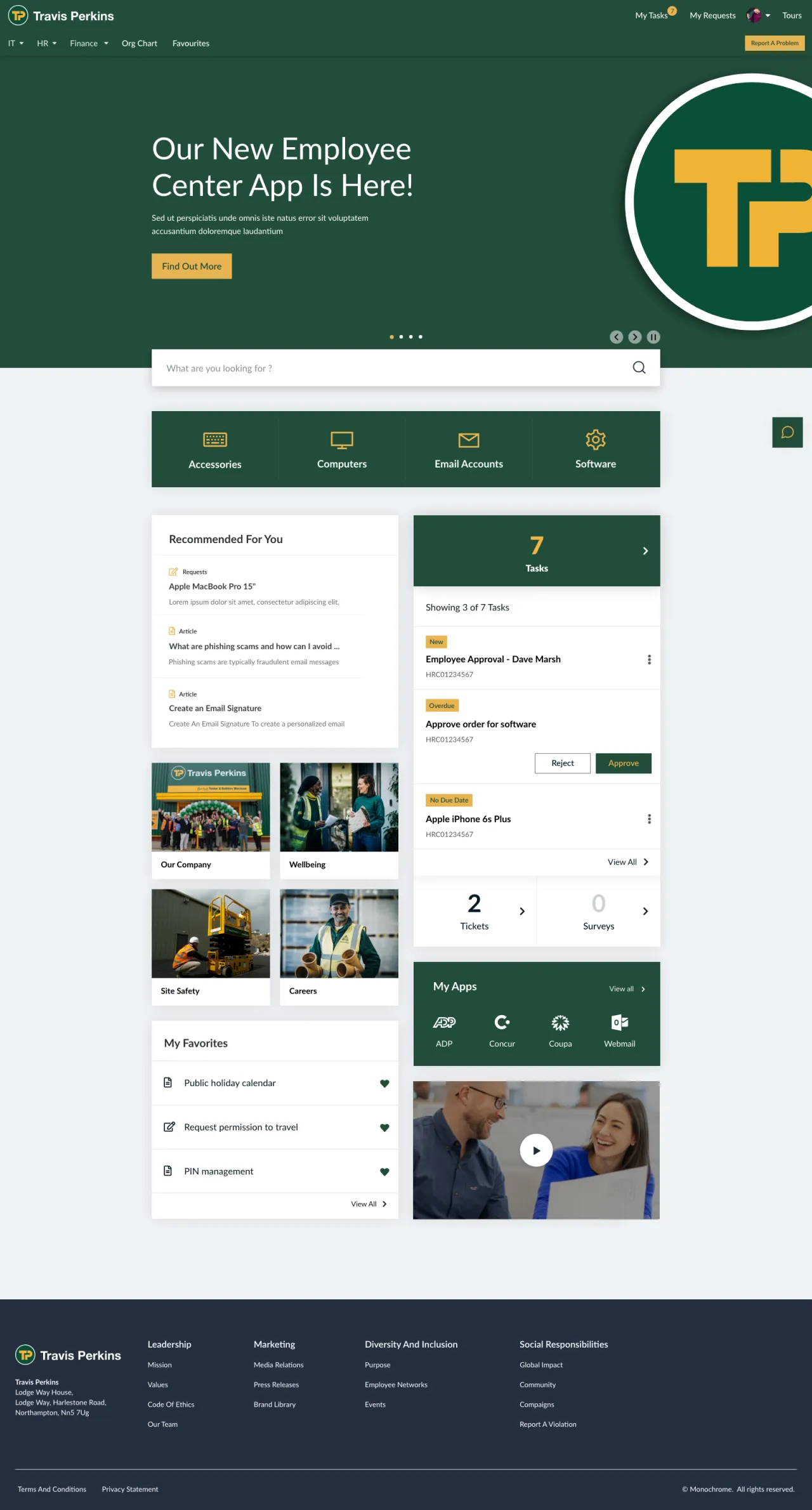Screen dimensions: 812x1510
Task: Open options menu for Employee Approval task
Action: pos(649,660)
